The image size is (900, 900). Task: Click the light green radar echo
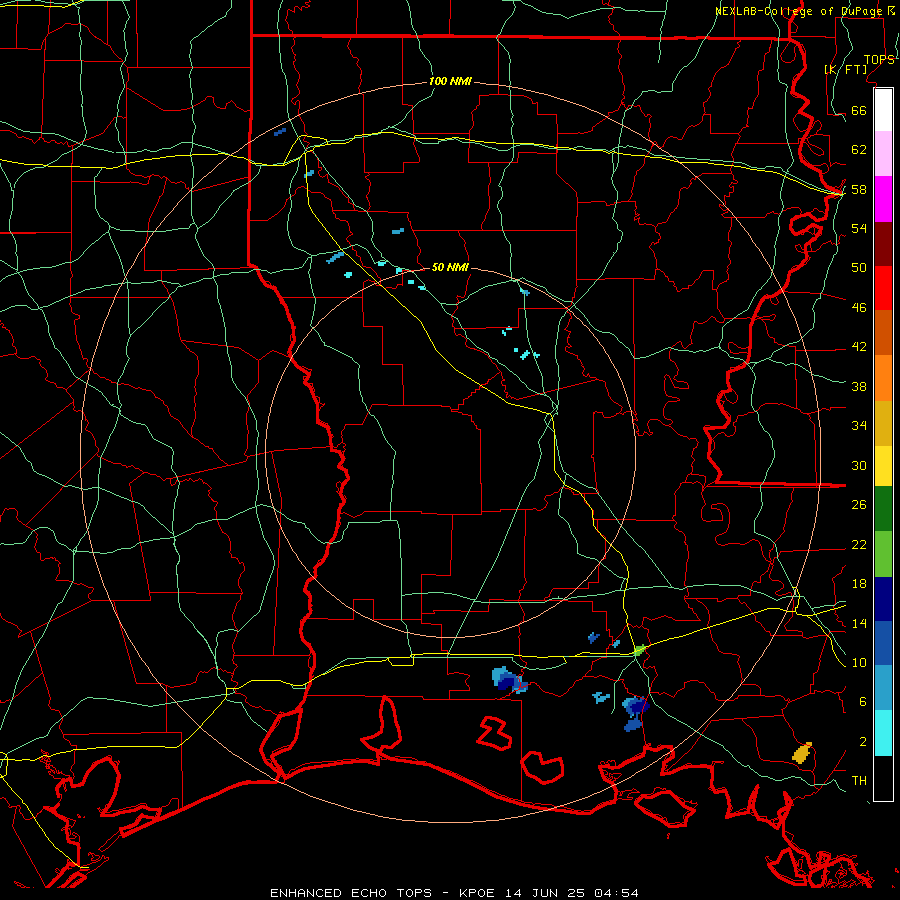(x=639, y=650)
